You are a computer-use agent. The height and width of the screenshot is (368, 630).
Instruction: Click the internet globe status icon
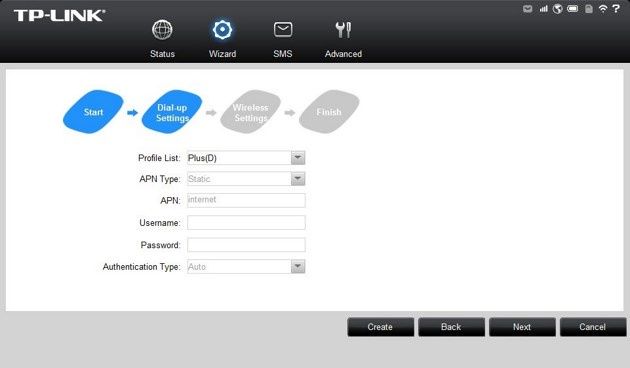point(557,9)
